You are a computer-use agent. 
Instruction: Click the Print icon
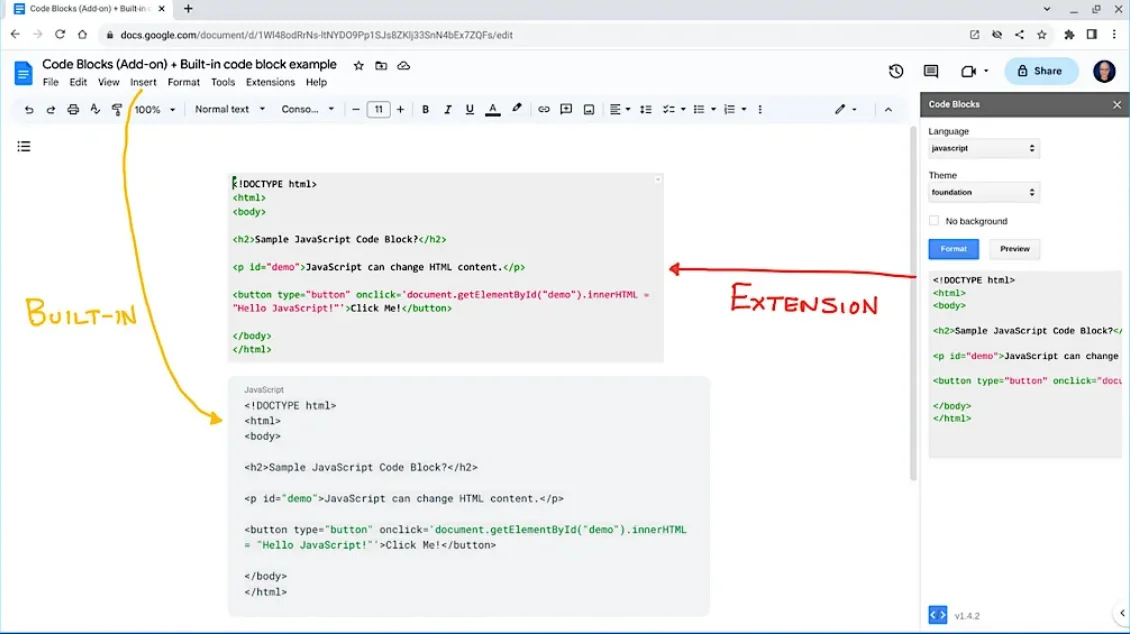click(x=73, y=110)
